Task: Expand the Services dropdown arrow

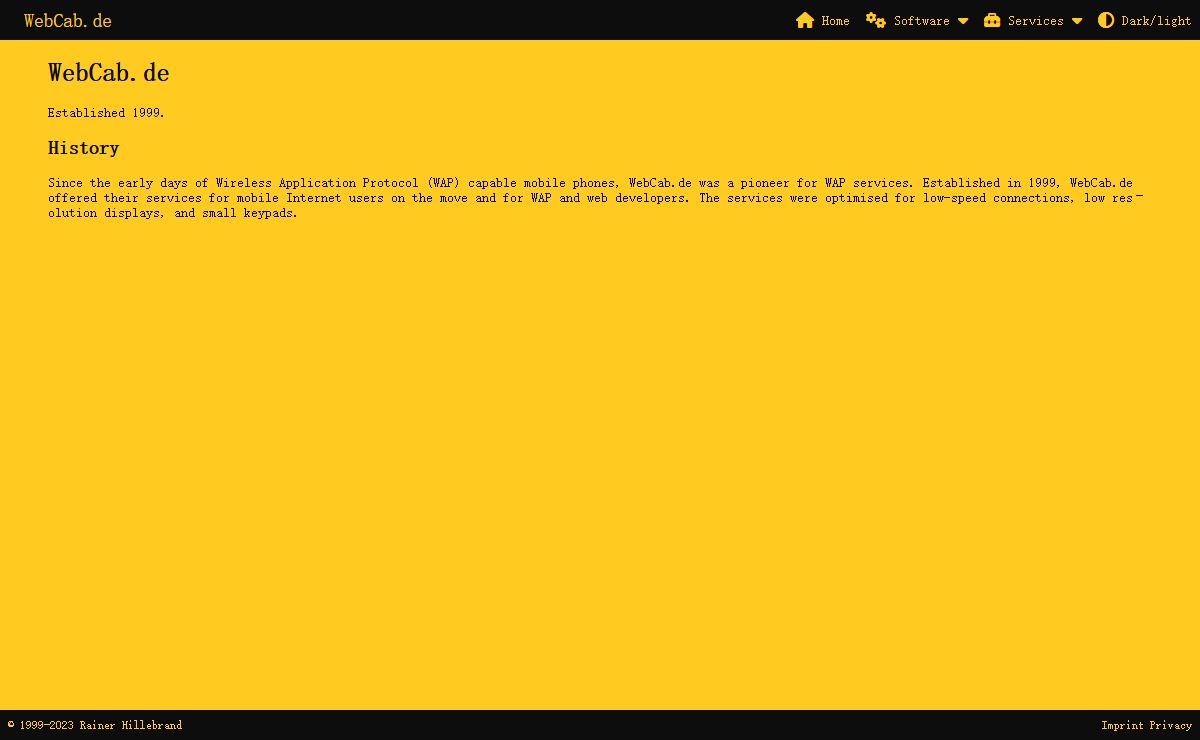Action: [1077, 21]
